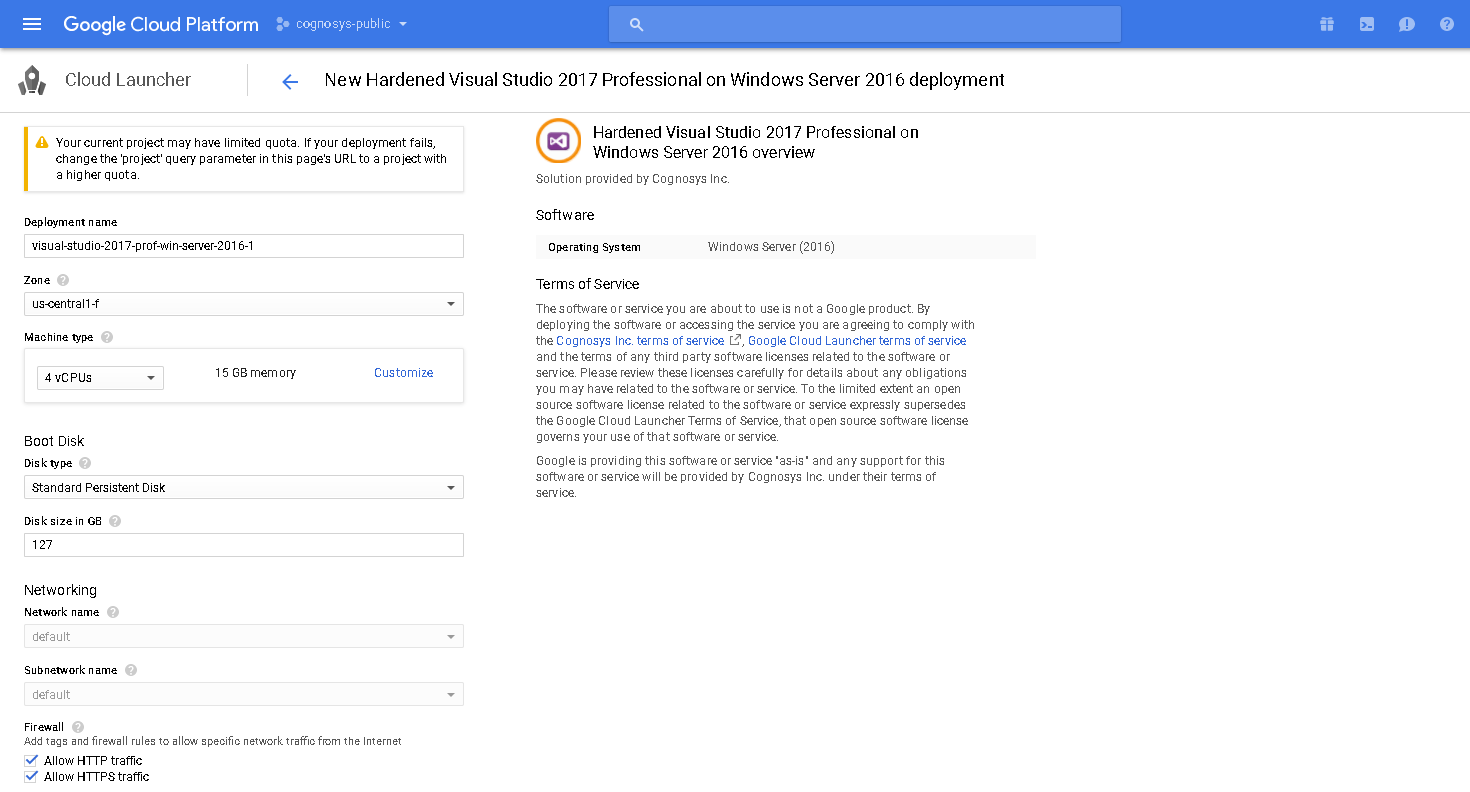
Task: Click the Google Cloud Platform logo
Action: coord(161,24)
